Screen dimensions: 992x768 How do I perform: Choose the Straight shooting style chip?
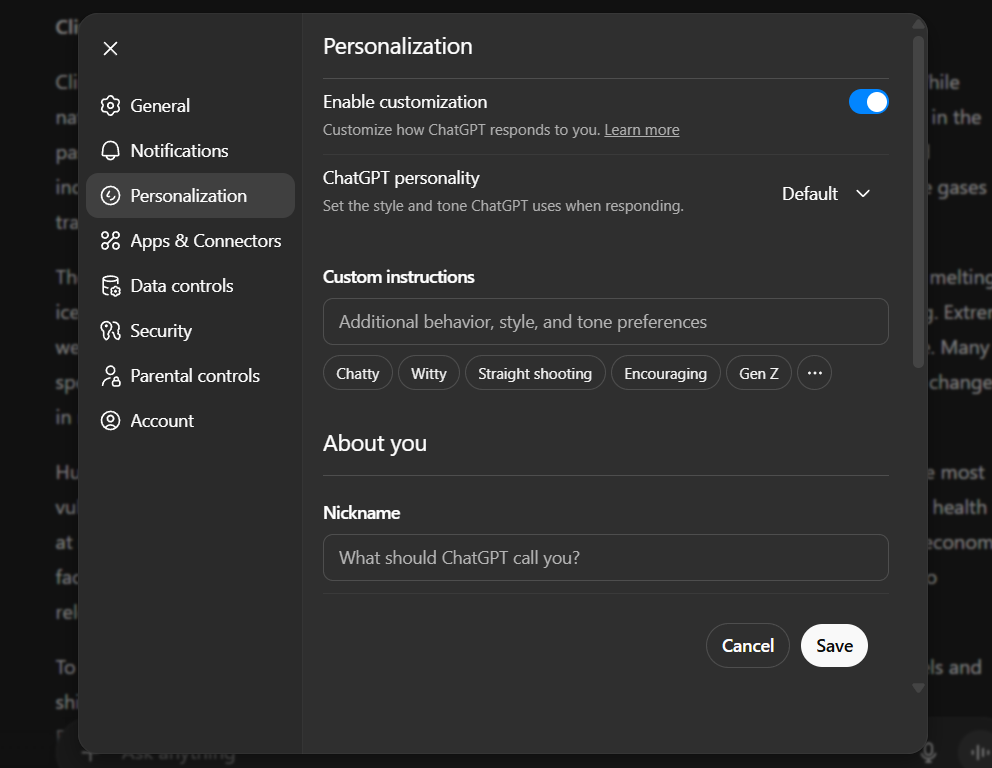tap(535, 374)
